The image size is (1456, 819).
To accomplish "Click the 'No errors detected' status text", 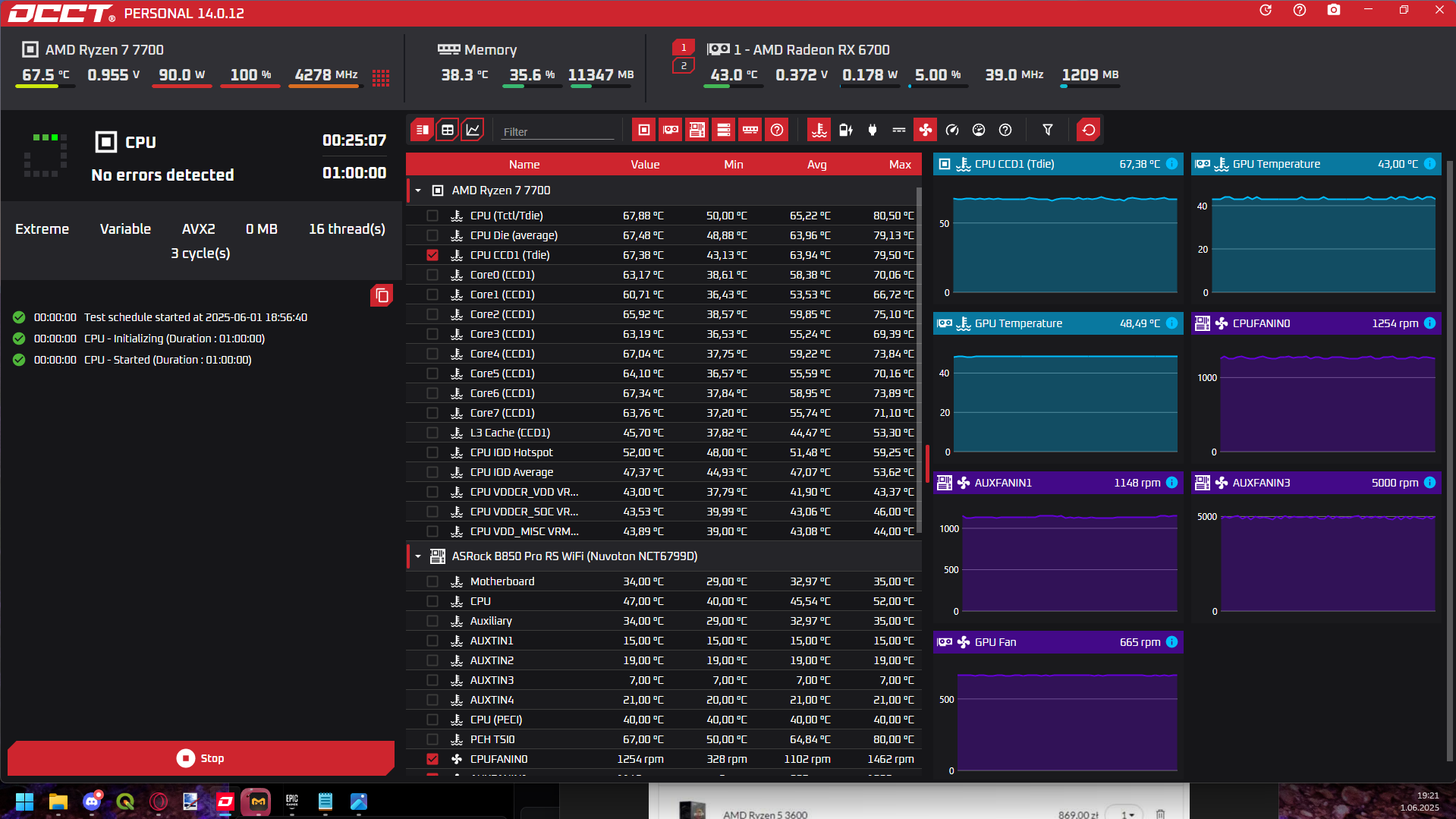I will 162,175.
